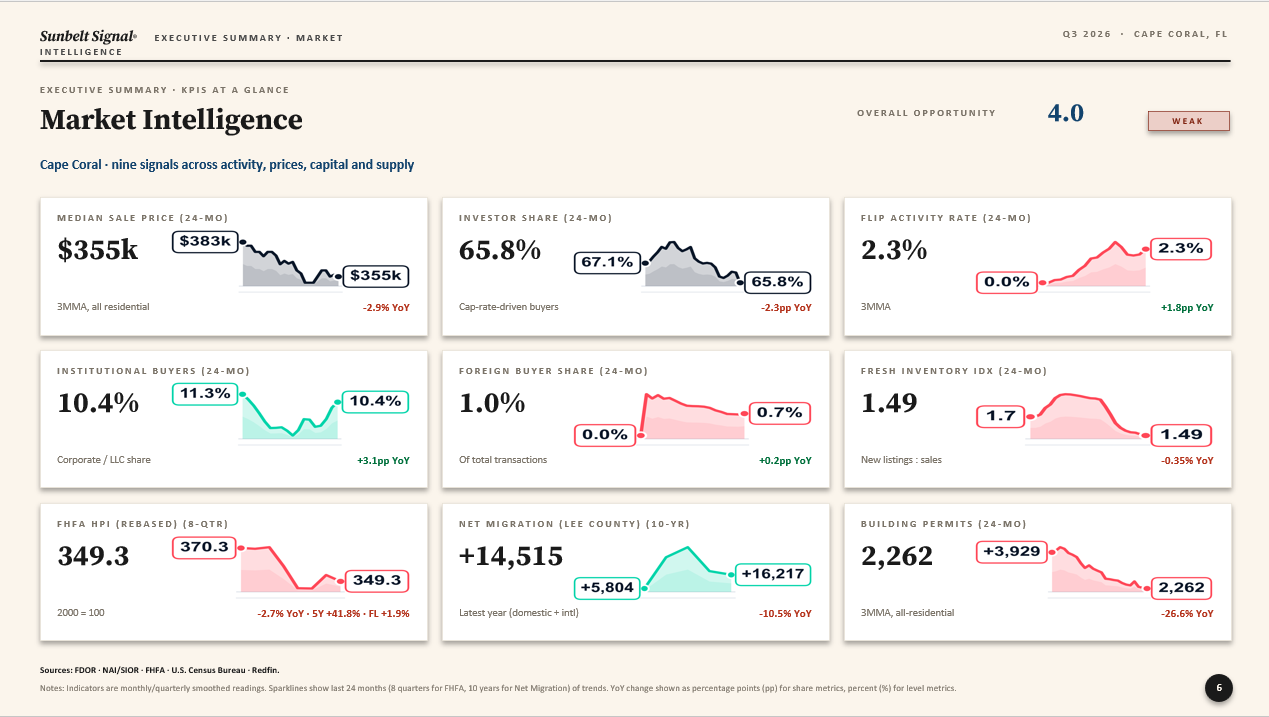Screen dimensions: 1269x717
Task: Open the Flip Activity Rate sparkline chart
Action: (1096, 264)
